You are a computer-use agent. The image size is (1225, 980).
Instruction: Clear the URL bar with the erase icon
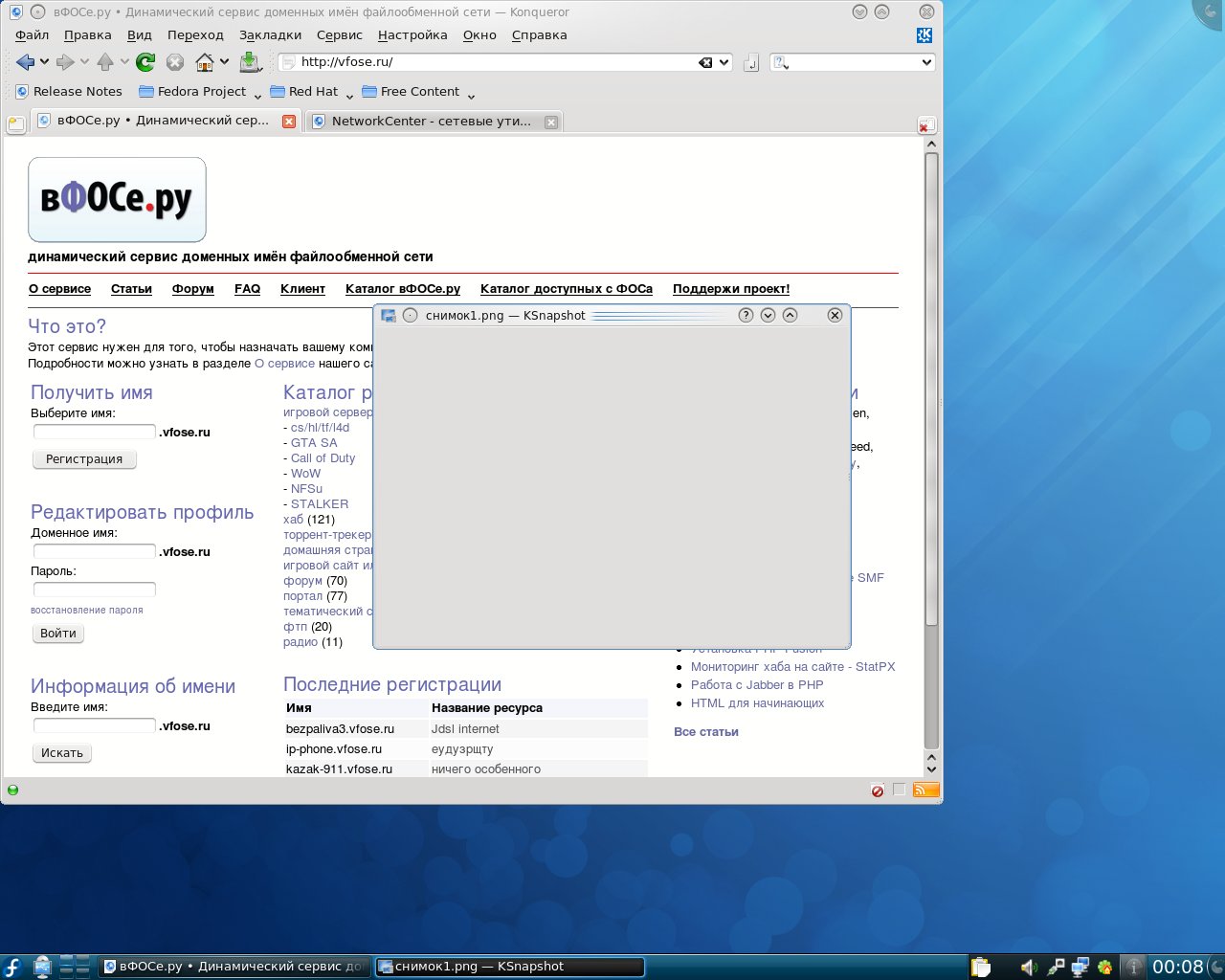(705, 62)
